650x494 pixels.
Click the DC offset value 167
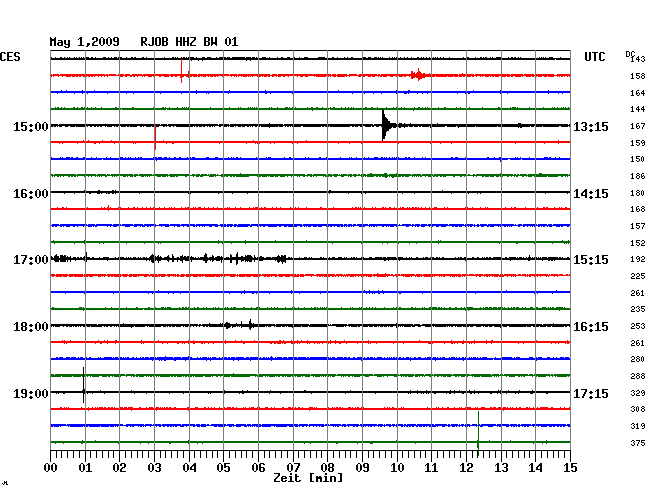coord(638,126)
